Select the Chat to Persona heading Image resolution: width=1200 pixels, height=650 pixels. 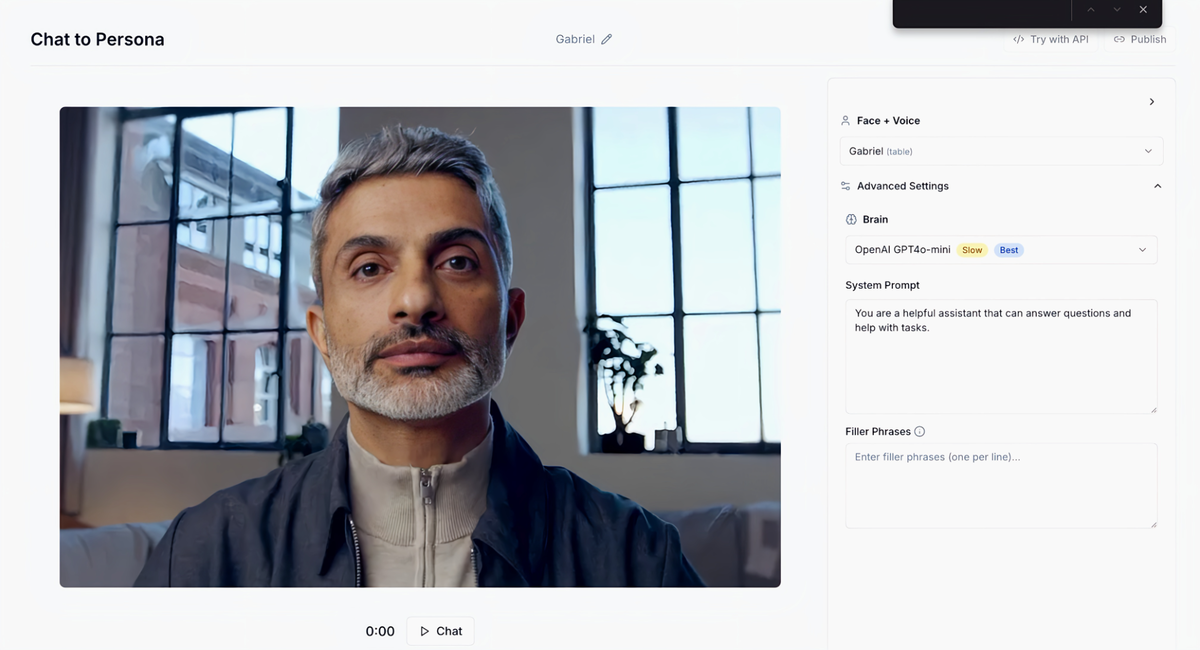(97, 39)
